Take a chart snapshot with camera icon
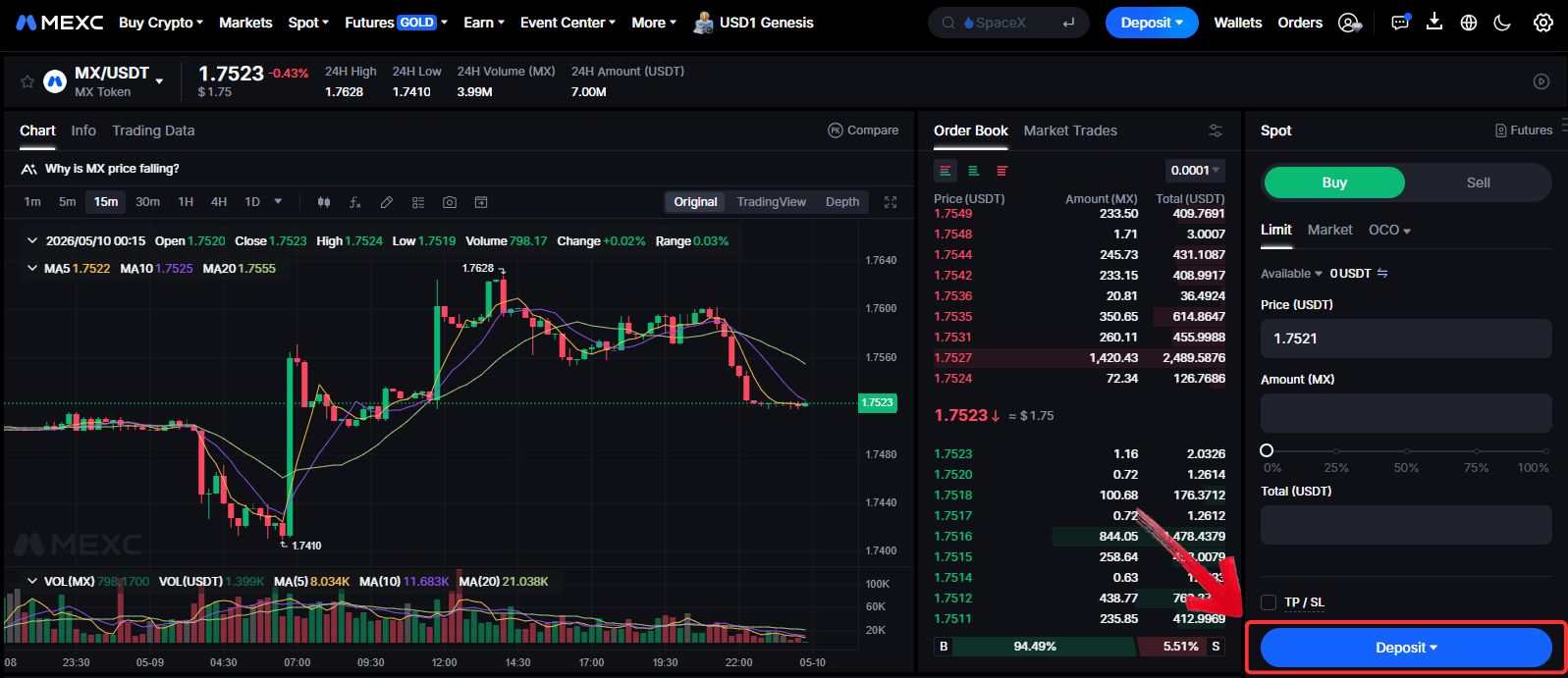The height and width of the screenshot is (678, 1568). pyautogui.click(x=450, y=202)
